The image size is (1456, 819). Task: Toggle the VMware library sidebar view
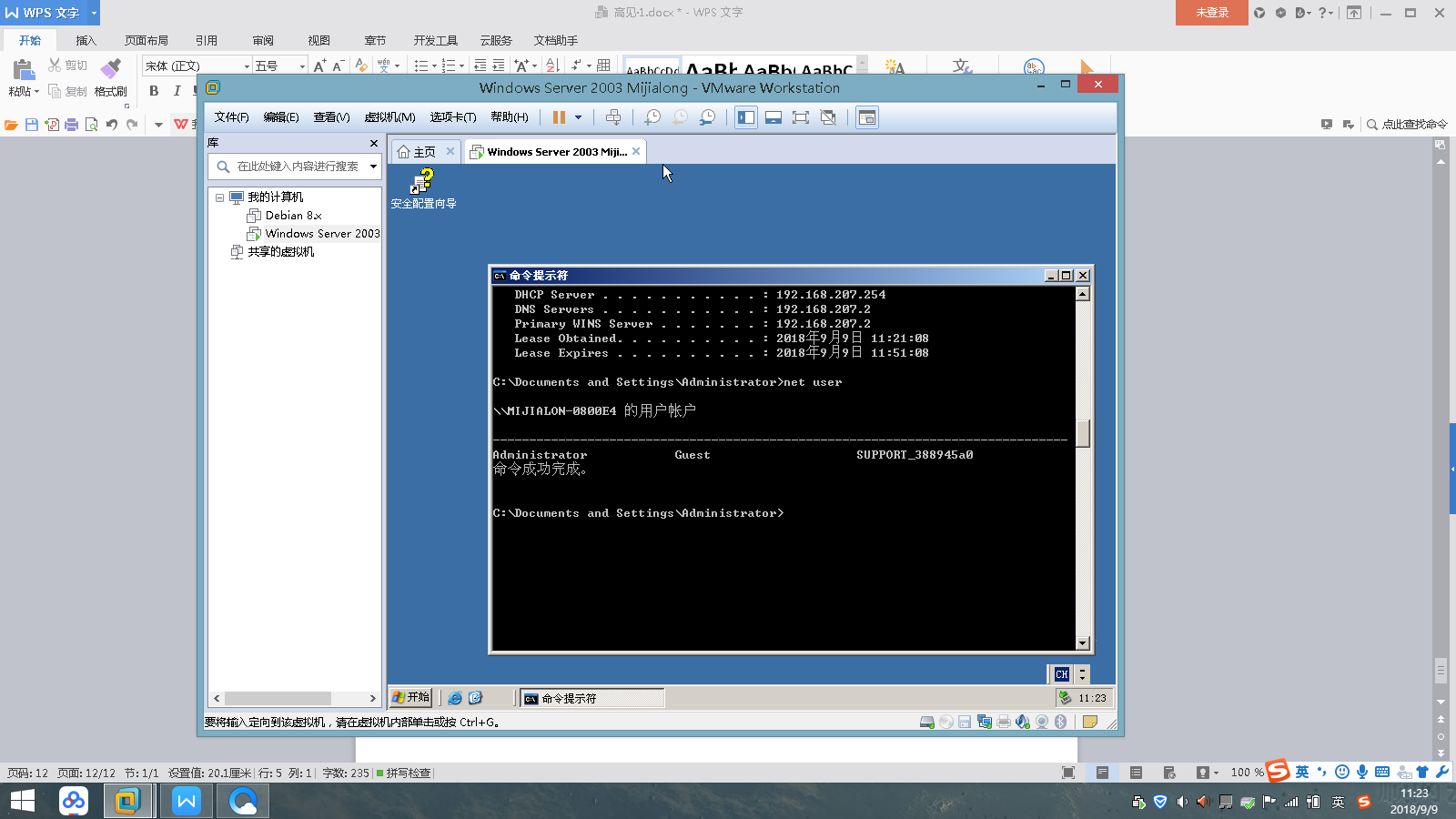click(x=746, y=117)
